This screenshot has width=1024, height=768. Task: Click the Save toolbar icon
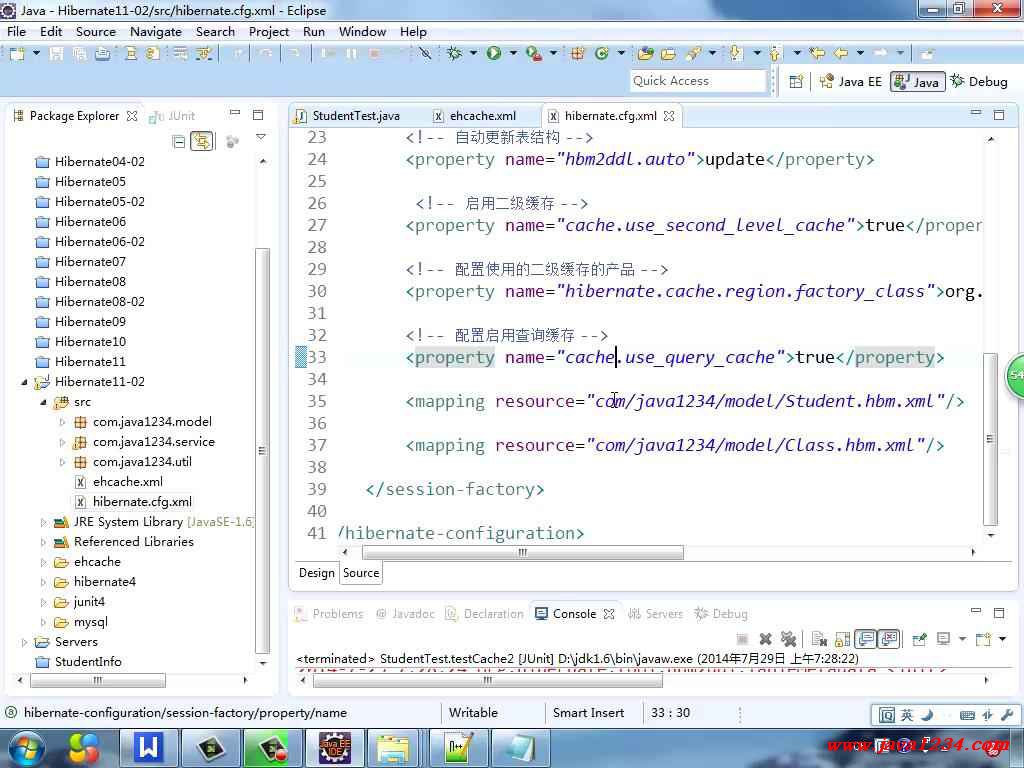click(x=57, y=54)
